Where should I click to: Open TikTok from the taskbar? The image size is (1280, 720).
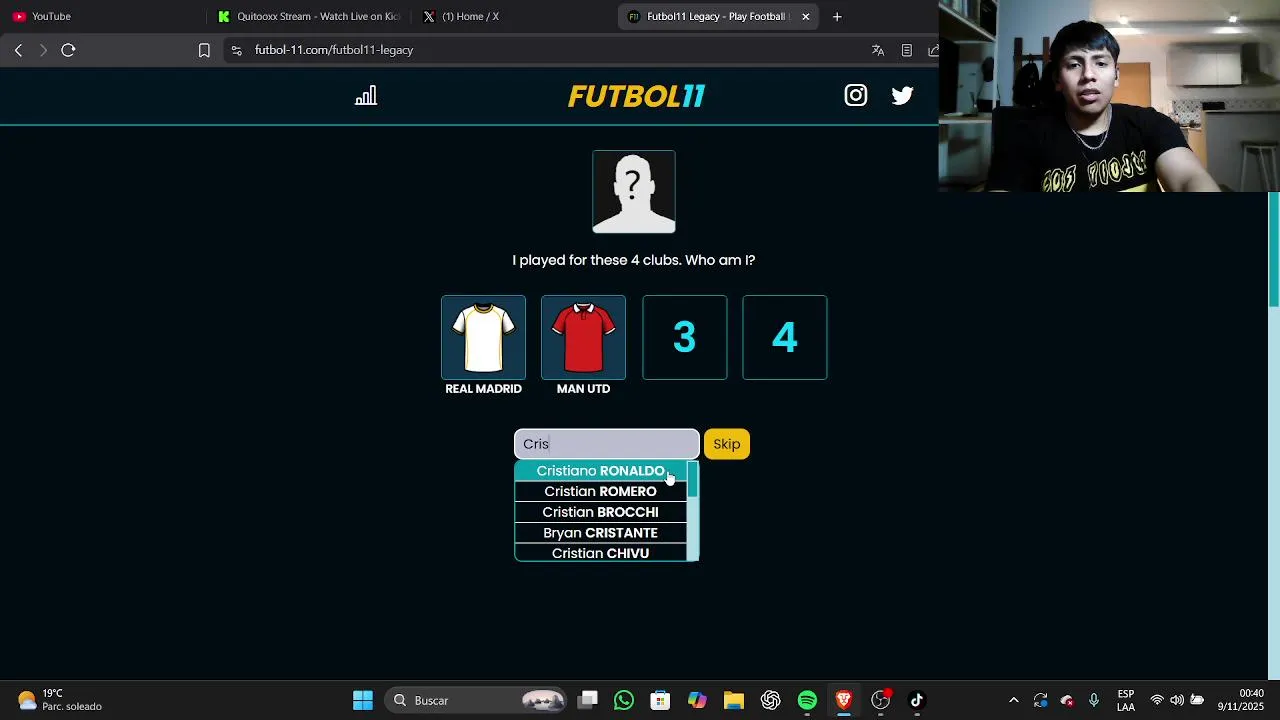pos(917,700)
